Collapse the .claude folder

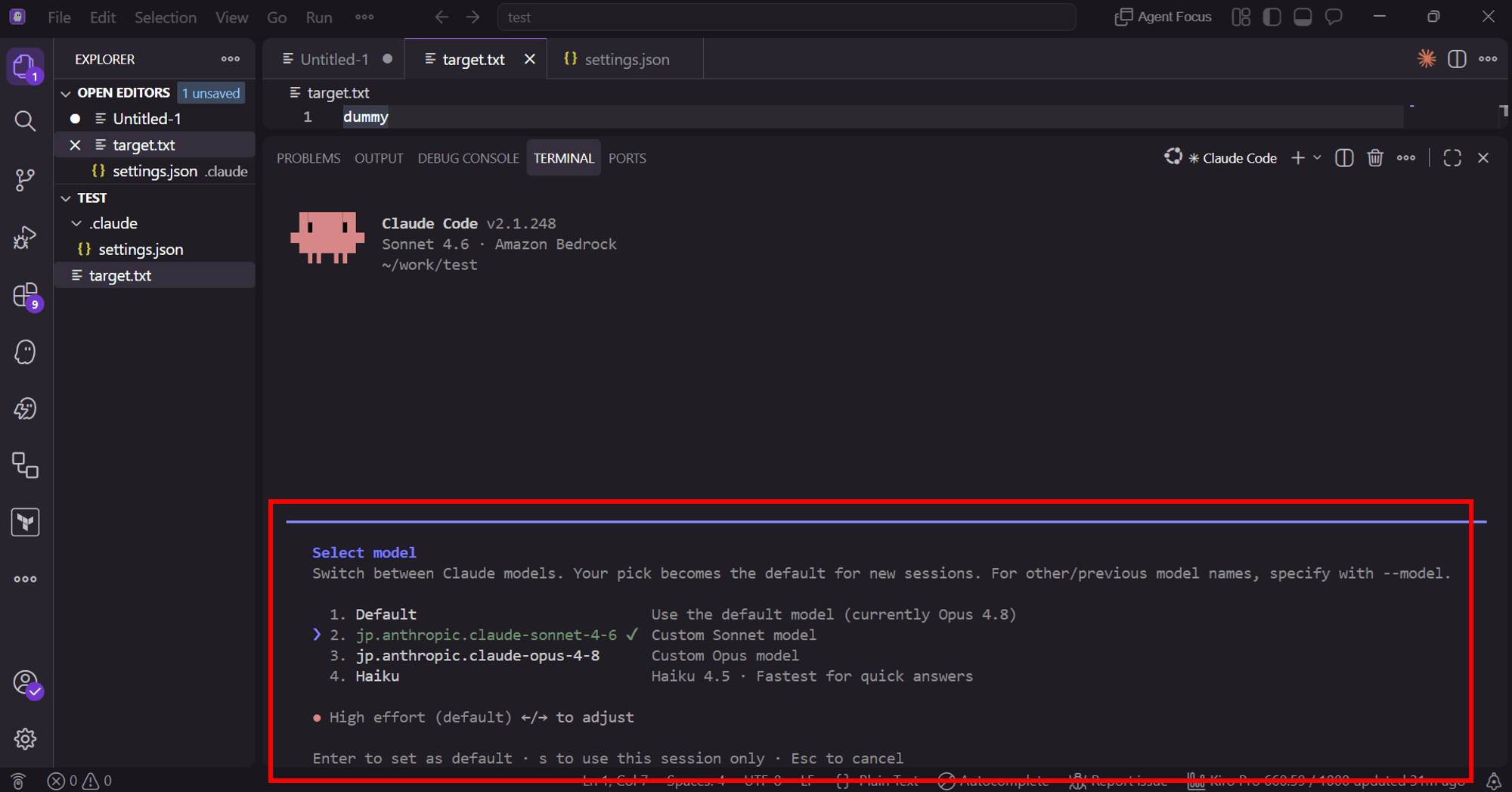(76, 223)
